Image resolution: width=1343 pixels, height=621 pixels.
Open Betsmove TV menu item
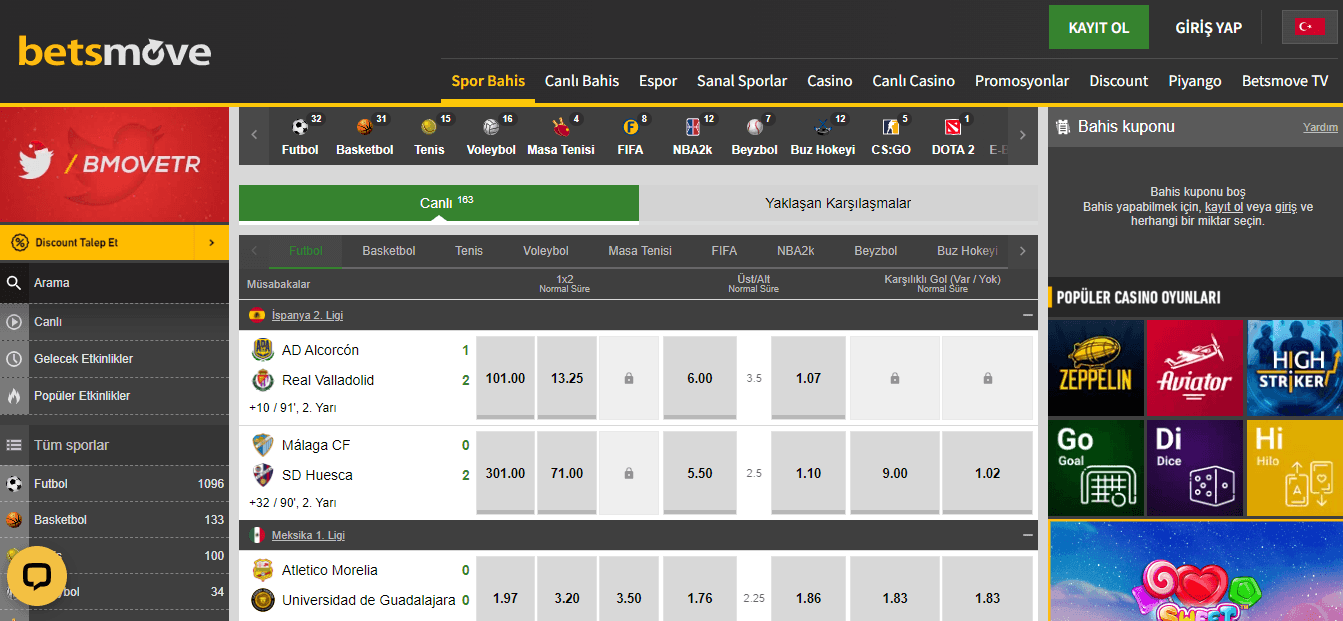1285,81
